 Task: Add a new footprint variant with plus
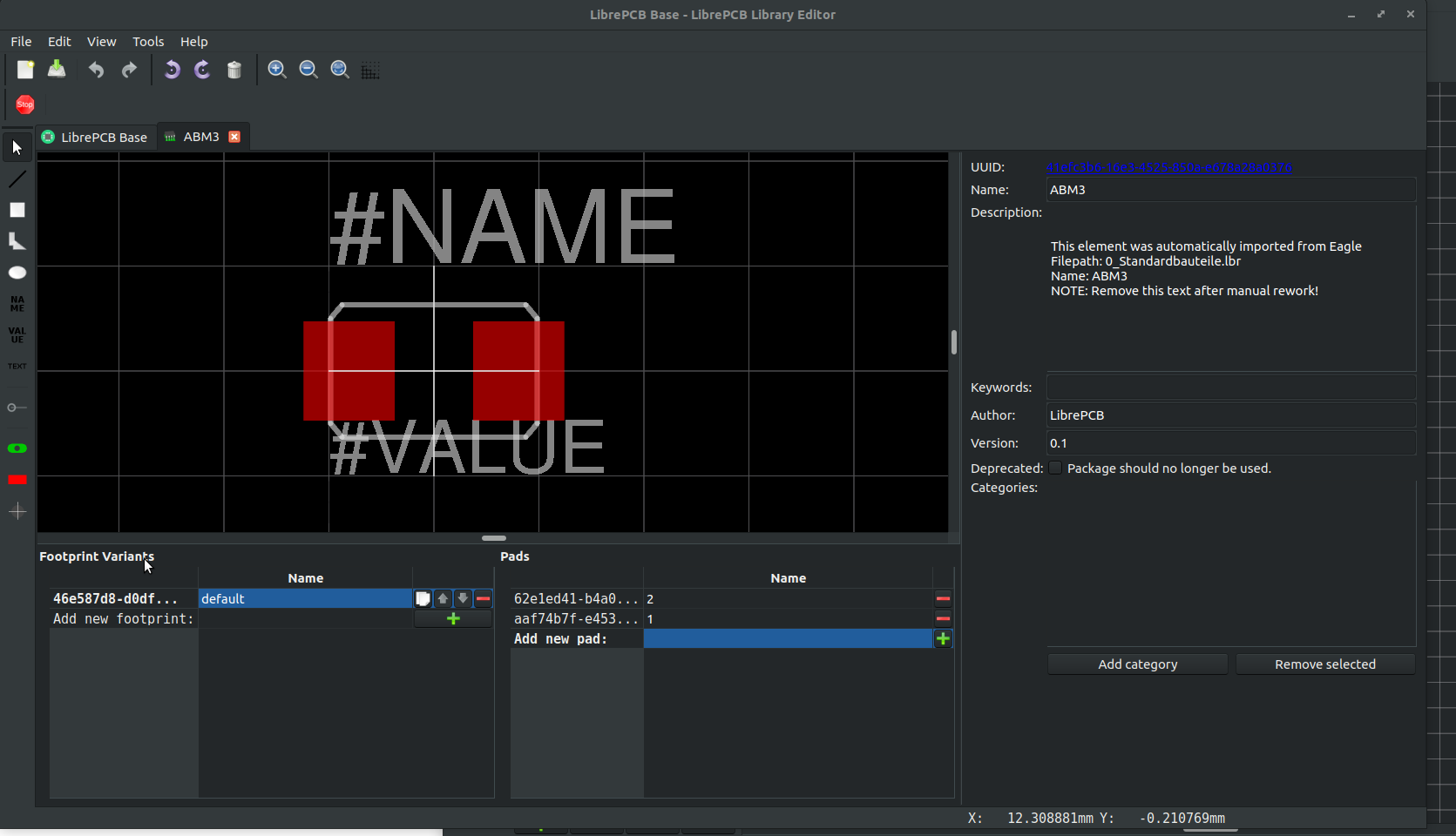452,618
